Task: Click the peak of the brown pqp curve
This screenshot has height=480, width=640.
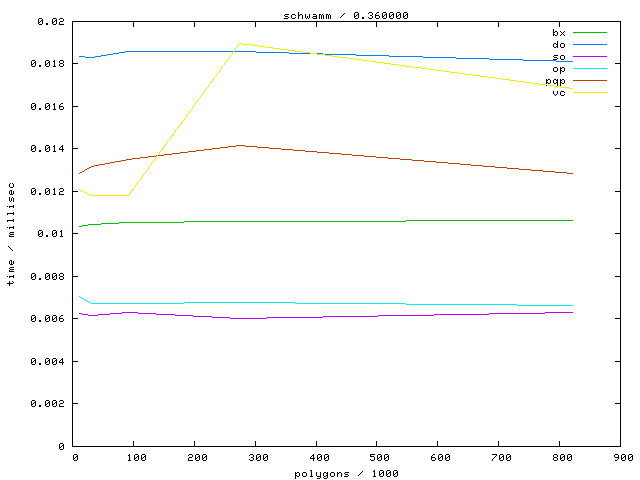Action: click(240, 145)
